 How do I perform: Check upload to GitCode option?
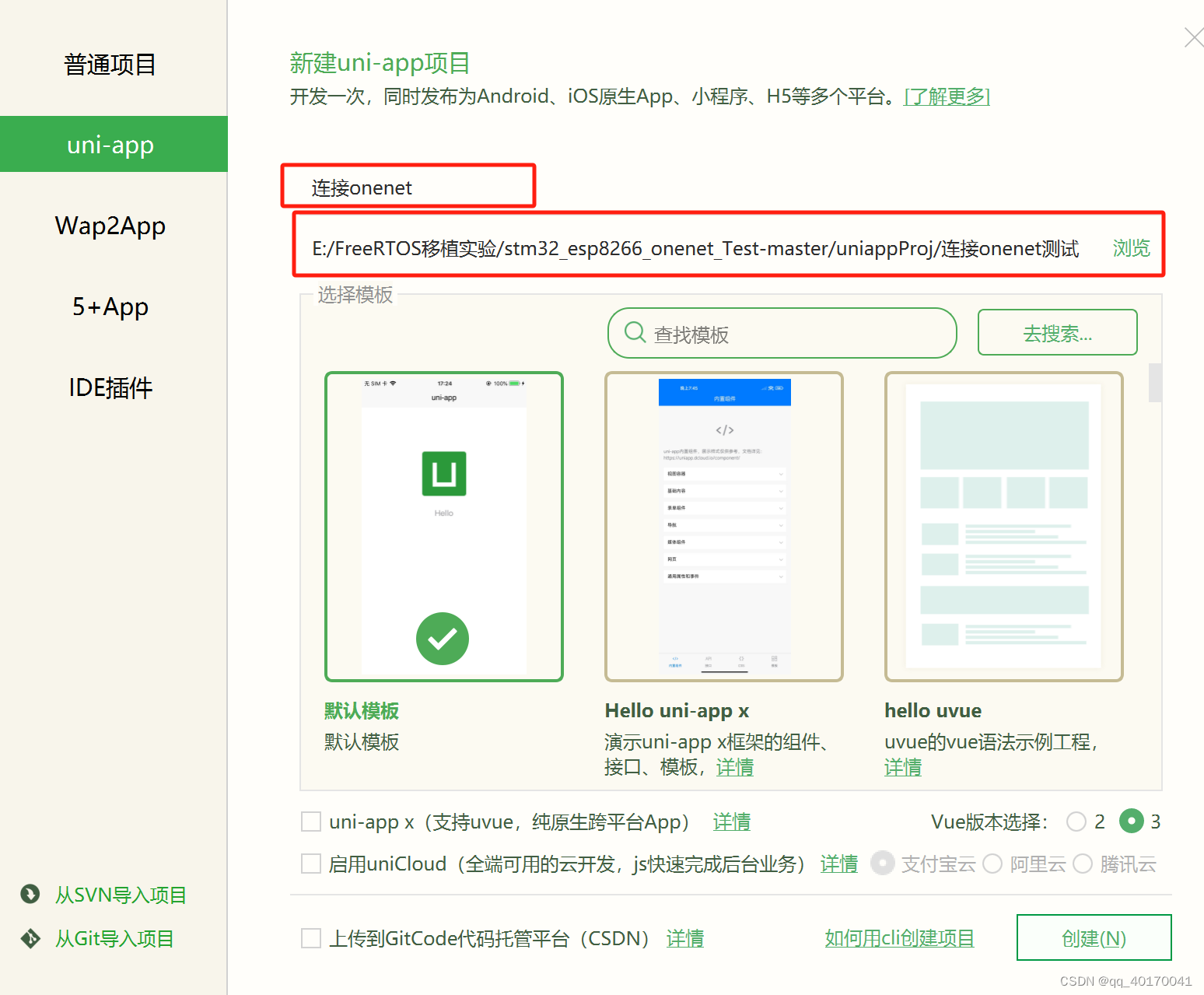tap(311, 938)
